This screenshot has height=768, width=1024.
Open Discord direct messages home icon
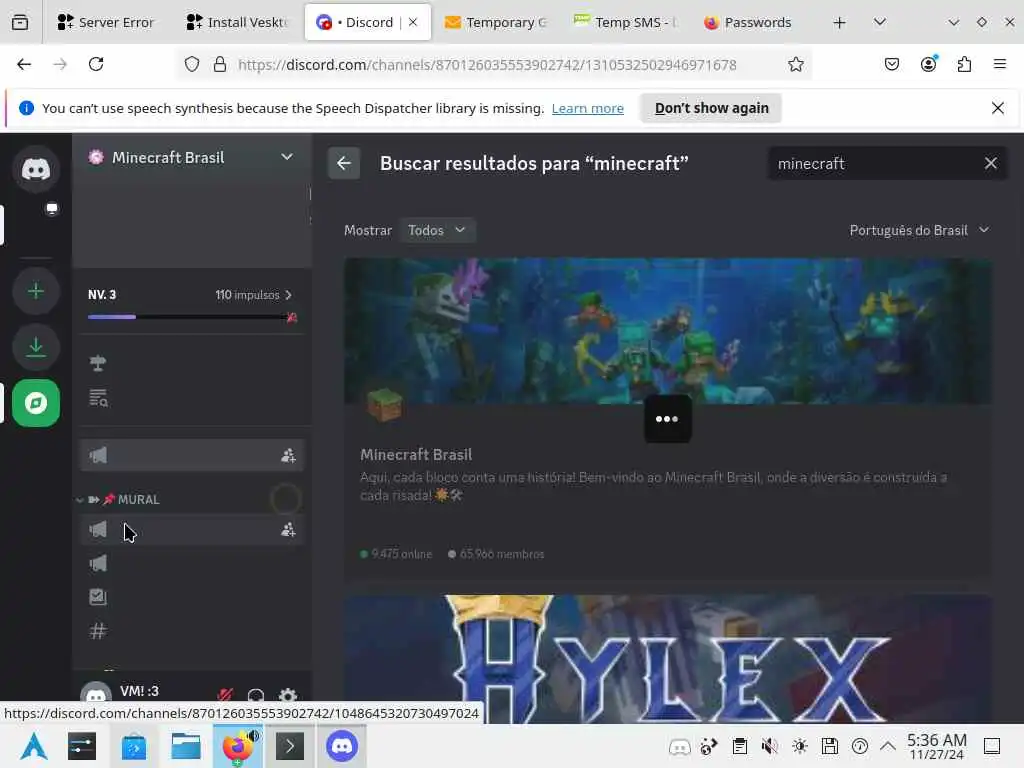36,169
